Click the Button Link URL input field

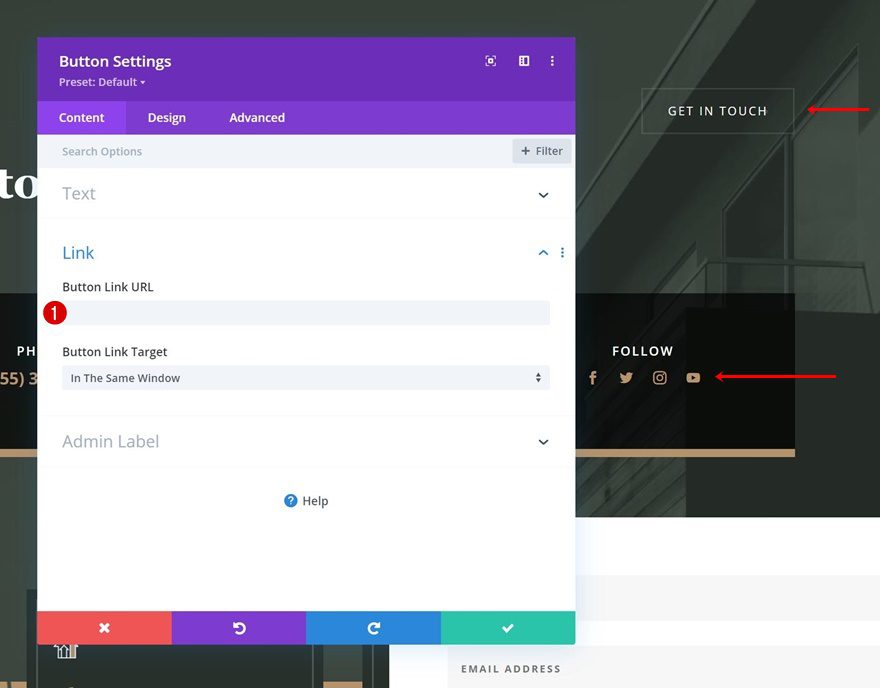[306, 313]
